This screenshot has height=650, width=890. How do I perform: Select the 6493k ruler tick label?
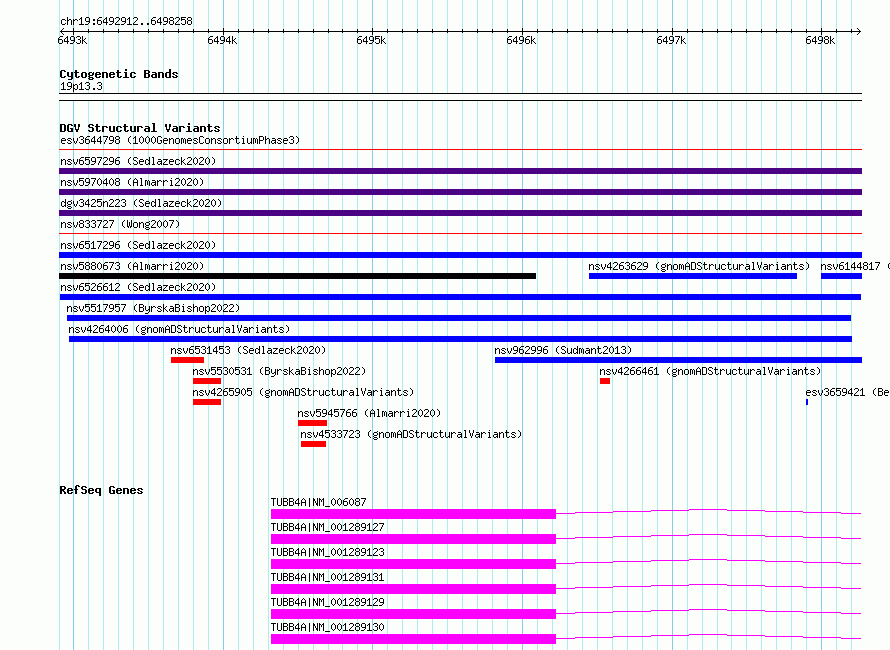point(72,40)
